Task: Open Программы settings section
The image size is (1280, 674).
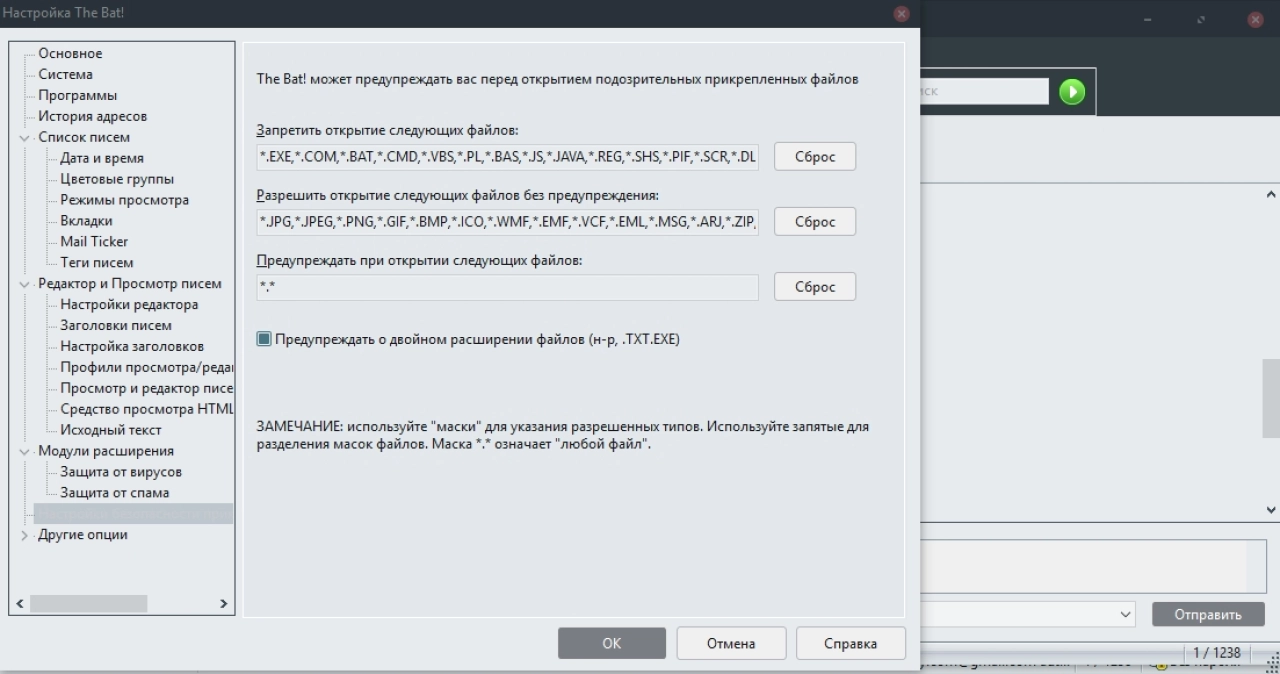Action: coord(77,96)
